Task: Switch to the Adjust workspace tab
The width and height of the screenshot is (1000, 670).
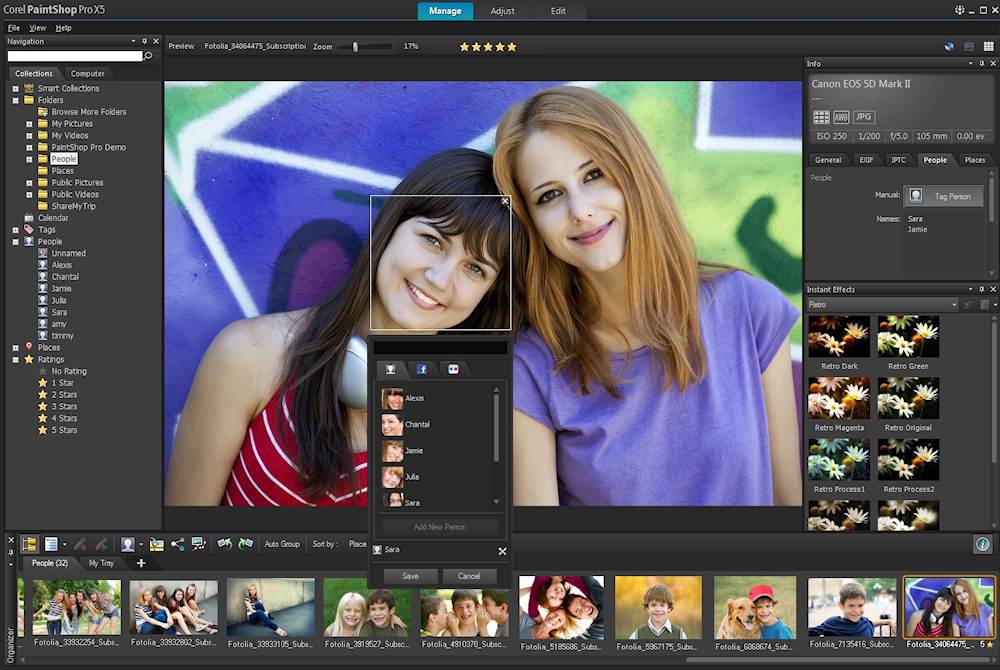Action: (503, 11)
